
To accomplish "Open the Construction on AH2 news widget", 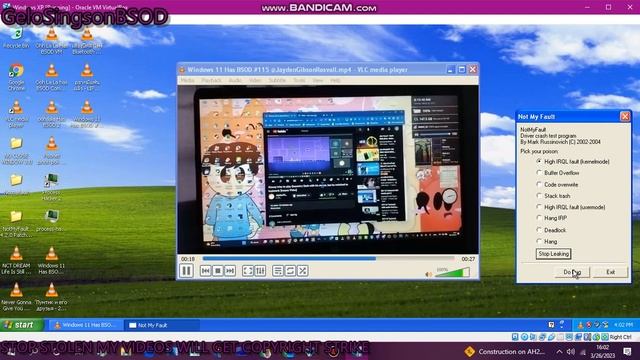I will 505,351.
